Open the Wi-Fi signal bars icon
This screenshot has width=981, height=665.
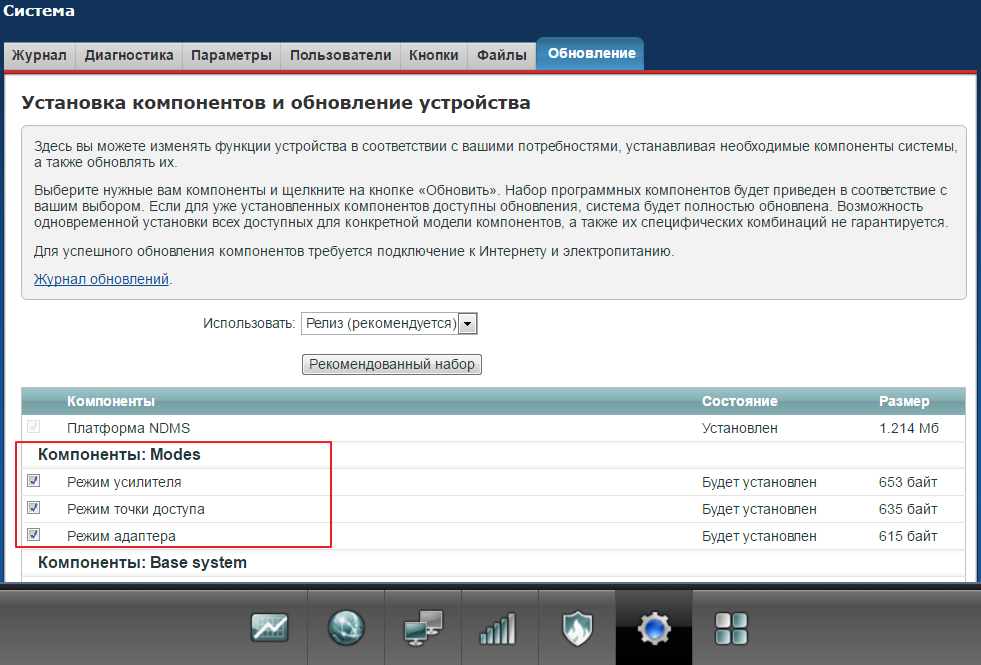pyautogui.click(x=500, y=628)
